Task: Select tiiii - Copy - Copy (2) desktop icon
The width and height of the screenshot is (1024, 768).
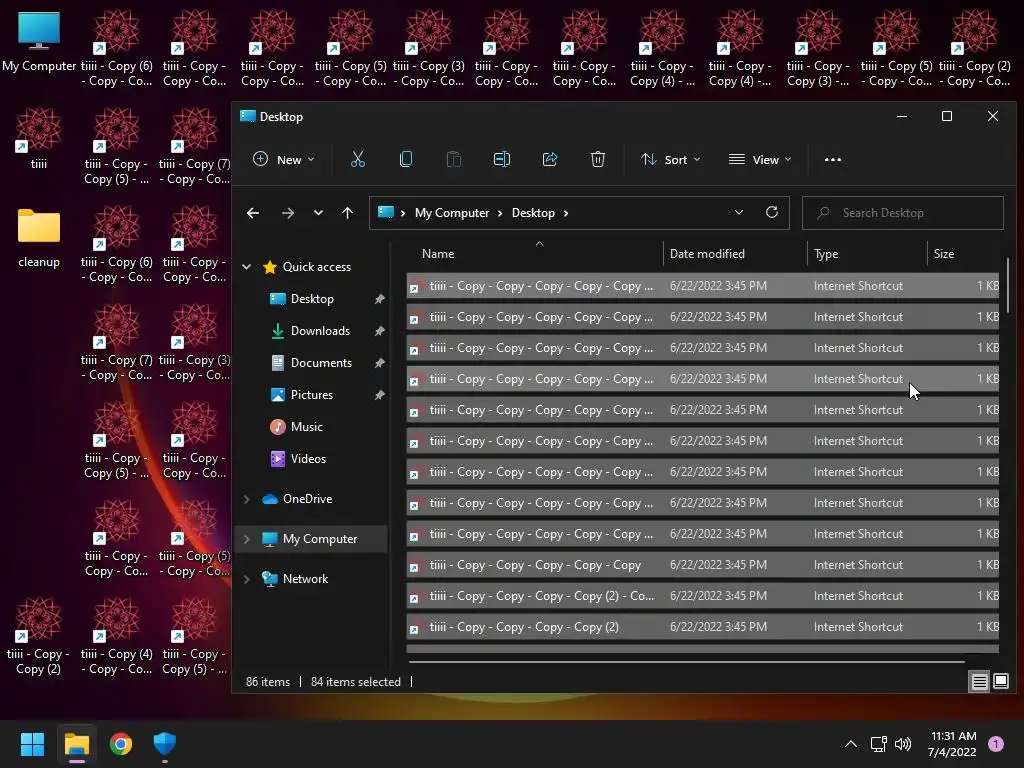Action: pyautogui.click(x=39, y=637)
